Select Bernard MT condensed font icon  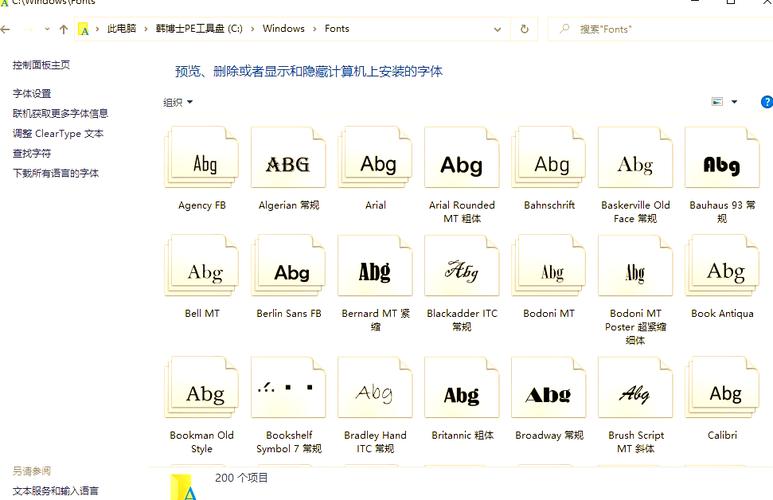click(x=375, y=265)
